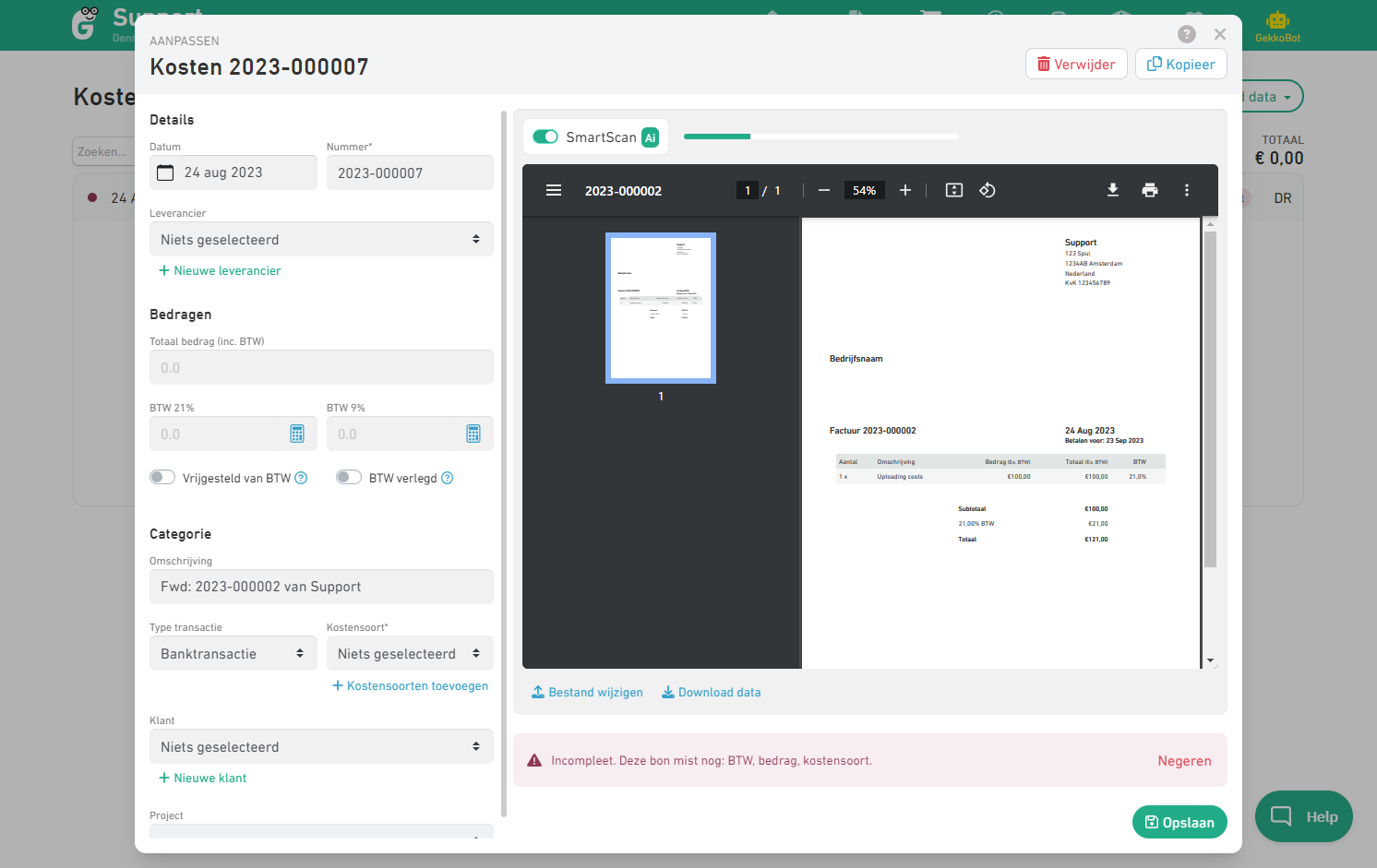Screen dimensions: 1377x868
Task: Click Kostensoorten toevoegen link
Action: [x=410, y=685]
